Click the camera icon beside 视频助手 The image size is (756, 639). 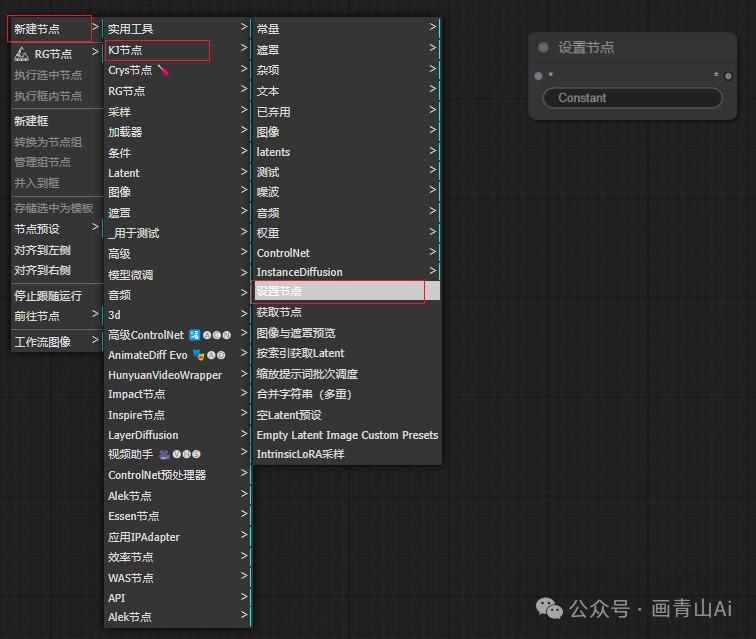[x=164, y=454]
